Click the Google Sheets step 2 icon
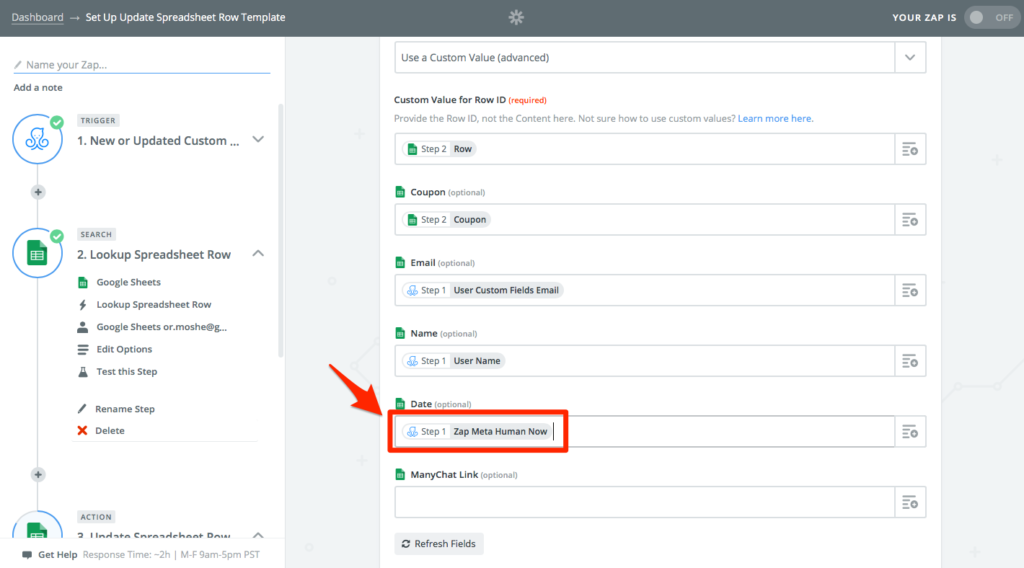Screen dimensions: 1024x568 click(x=37, y=253)
